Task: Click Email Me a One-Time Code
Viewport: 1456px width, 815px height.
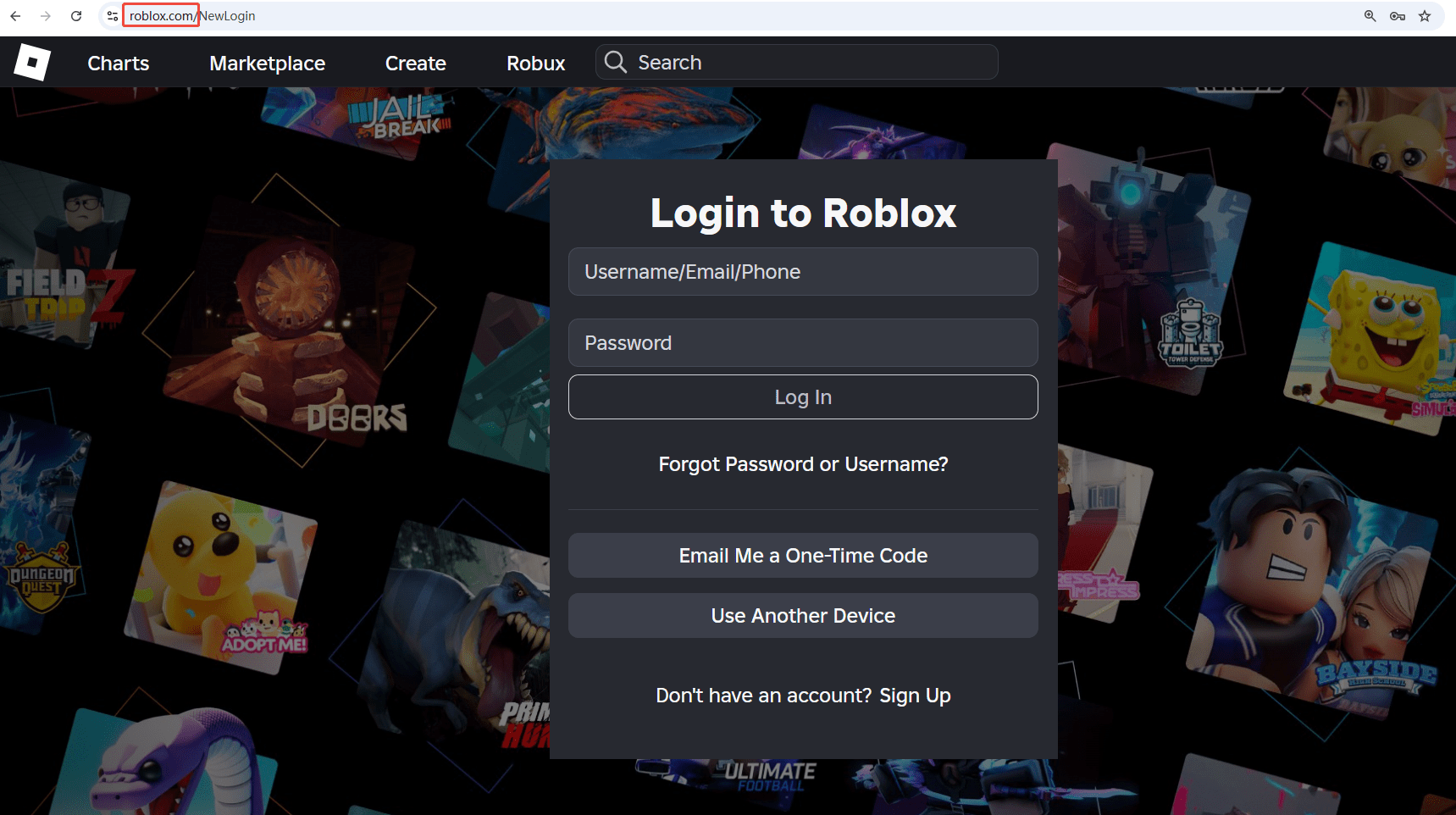Action: [x=803, y=556]
